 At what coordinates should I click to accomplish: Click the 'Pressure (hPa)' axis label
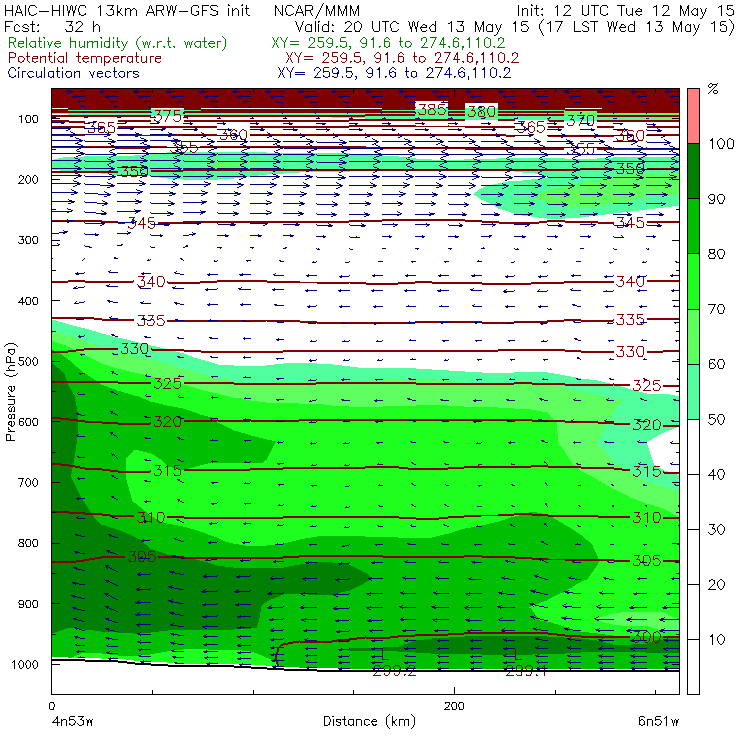click(10, 392)
